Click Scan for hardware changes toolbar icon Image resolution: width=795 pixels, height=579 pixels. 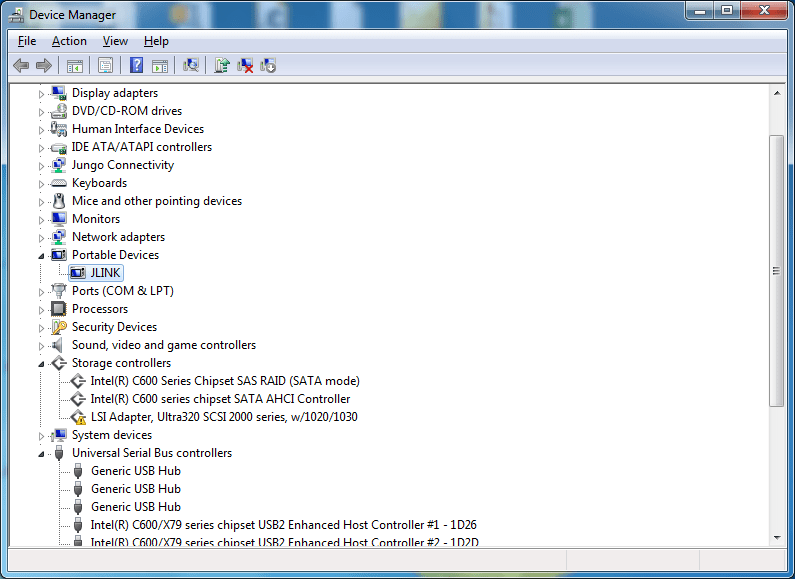click(191, 65)
